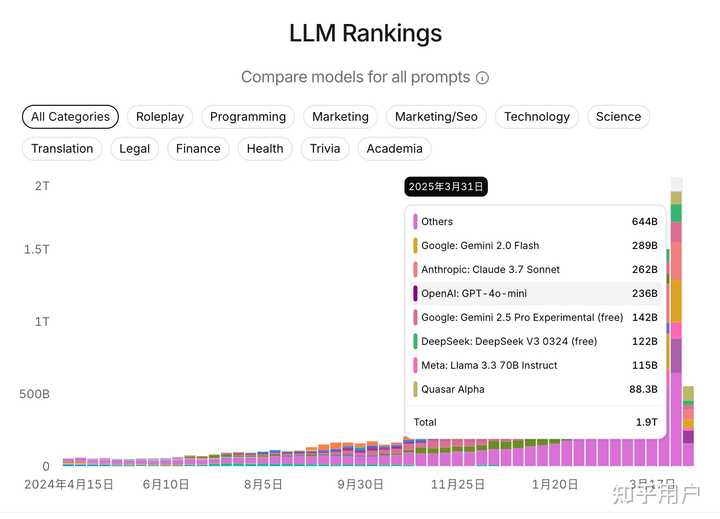Select the All Categories filter

tap(70, 117)
